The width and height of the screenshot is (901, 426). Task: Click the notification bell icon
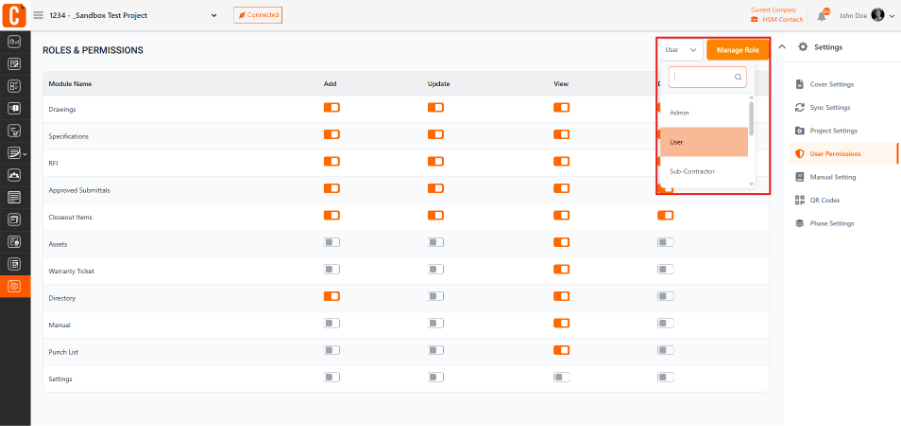pyautogui.click(x=822, y=16)
